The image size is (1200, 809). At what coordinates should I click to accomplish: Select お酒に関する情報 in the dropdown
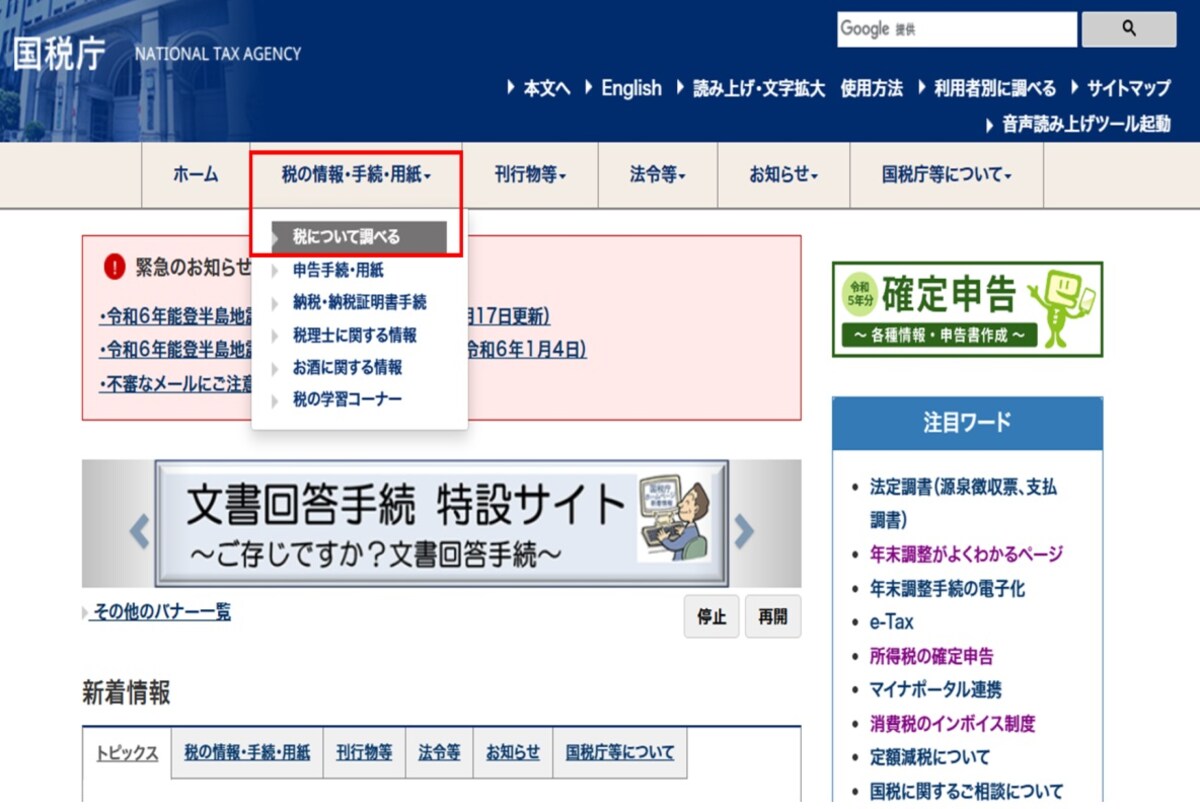point(347,367)
